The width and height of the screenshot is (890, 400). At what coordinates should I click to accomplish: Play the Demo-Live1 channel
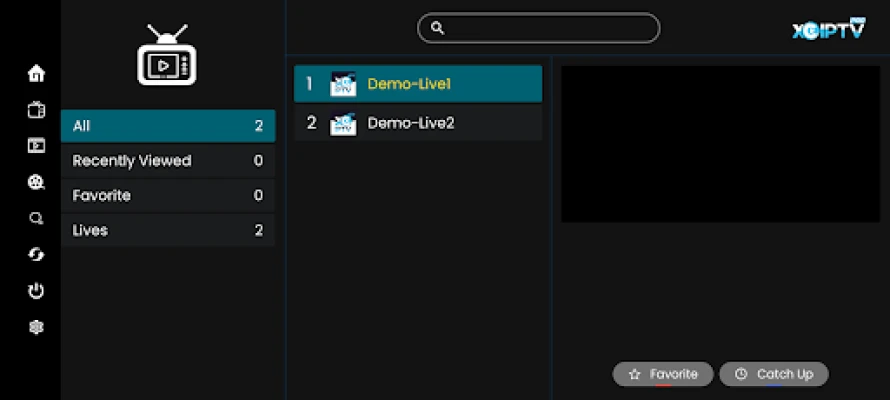click(x=418, y=84)
